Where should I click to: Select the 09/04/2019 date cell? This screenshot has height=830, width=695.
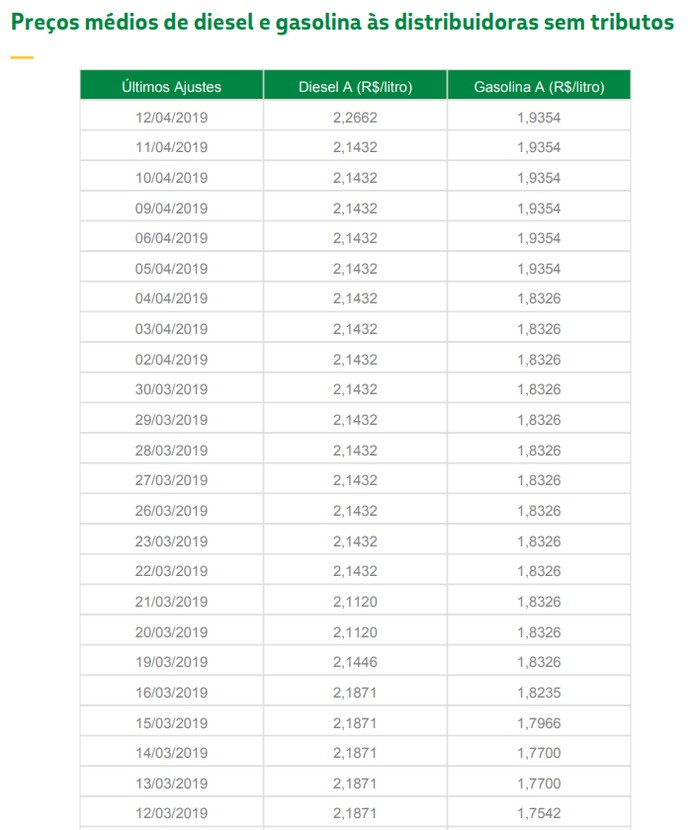click(x=171, y=208)
